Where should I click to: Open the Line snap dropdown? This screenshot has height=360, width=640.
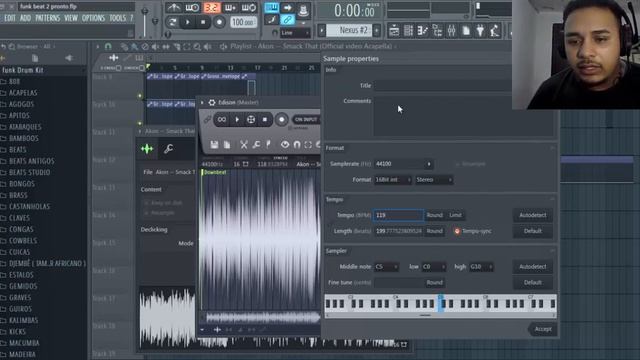click(x=295, y=33)
